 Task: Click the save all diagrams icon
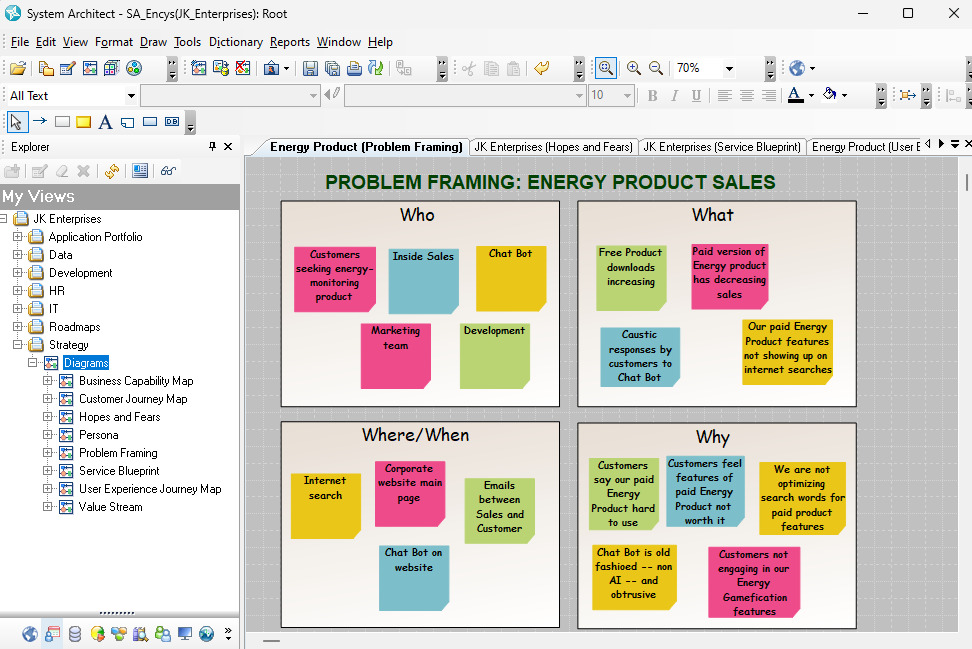coord(332,68)
